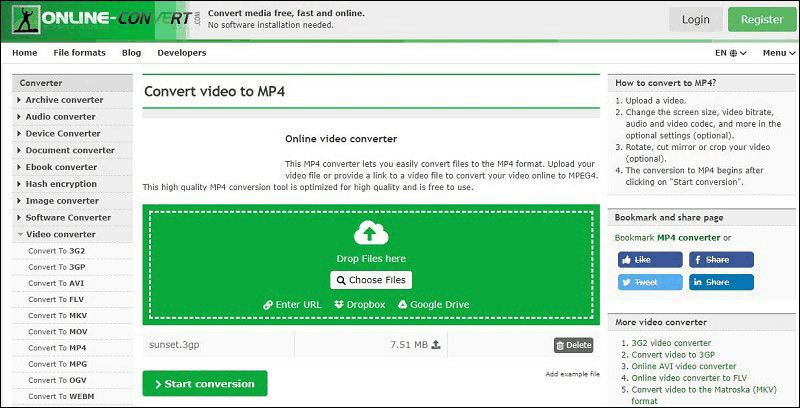Viewport: 800px width, 408px height.
Task: Open the Home menu item
Action: tap(24, 53)
